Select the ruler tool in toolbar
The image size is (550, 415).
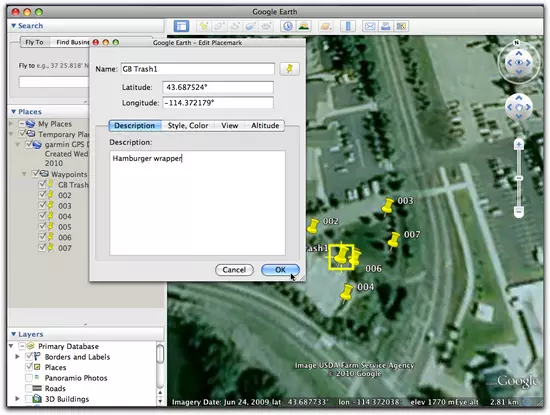pos(348,26)
